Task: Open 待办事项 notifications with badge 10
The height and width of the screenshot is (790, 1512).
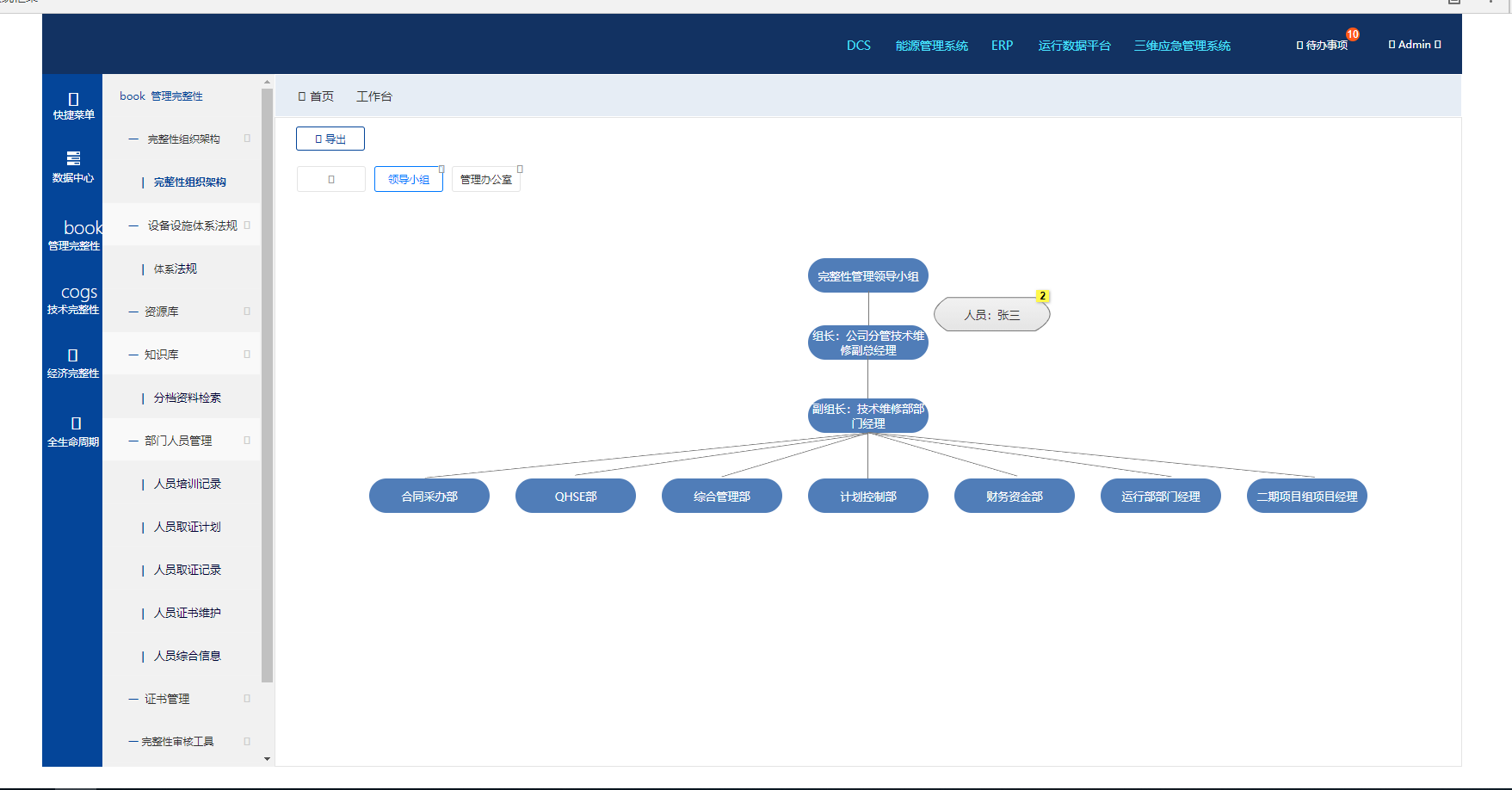Action: click(1326, 45)
